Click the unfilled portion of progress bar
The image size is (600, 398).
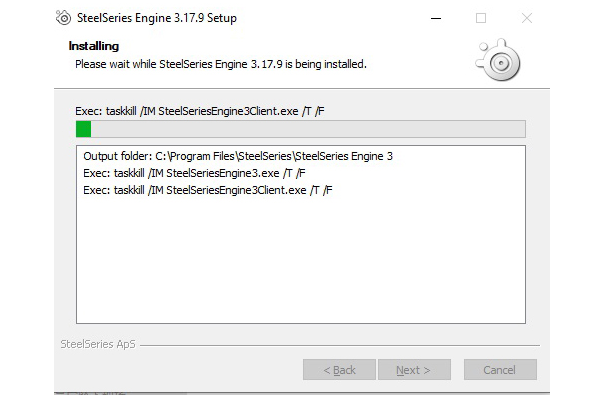[308, 129]
